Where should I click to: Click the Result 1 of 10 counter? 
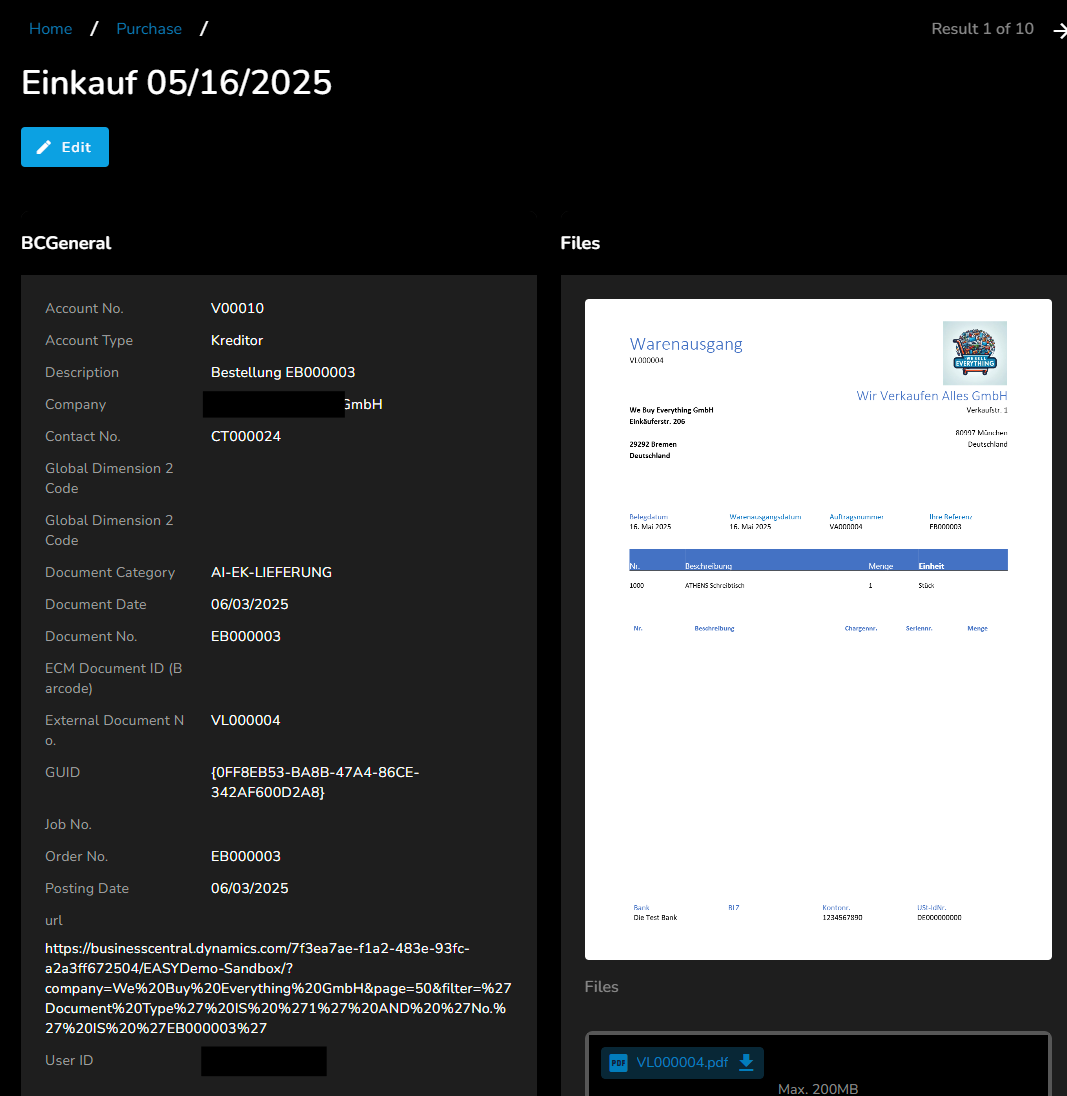[x=982, y=29]
